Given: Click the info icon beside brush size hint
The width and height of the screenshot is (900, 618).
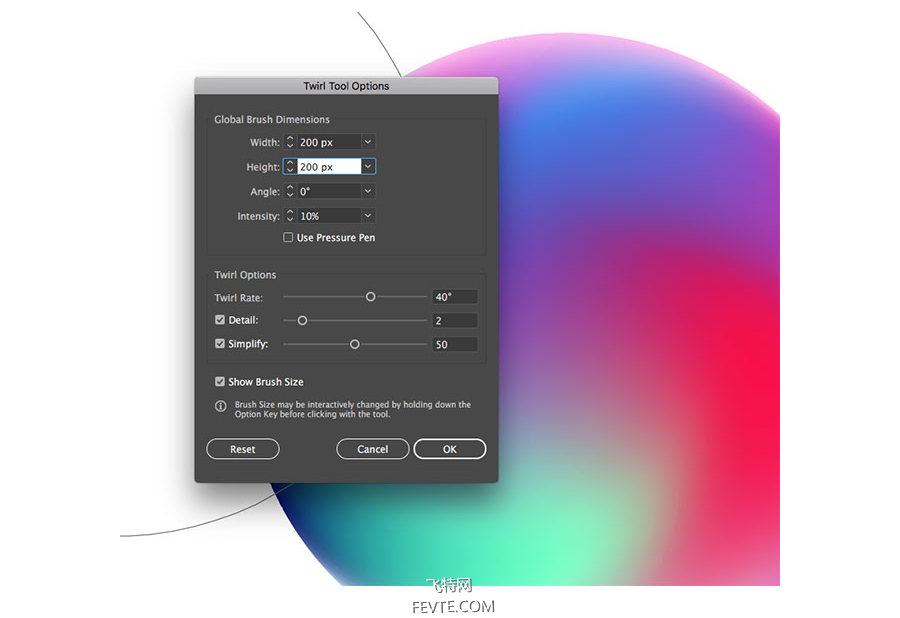Looking at the screenshot, I should tap(220, 406).
